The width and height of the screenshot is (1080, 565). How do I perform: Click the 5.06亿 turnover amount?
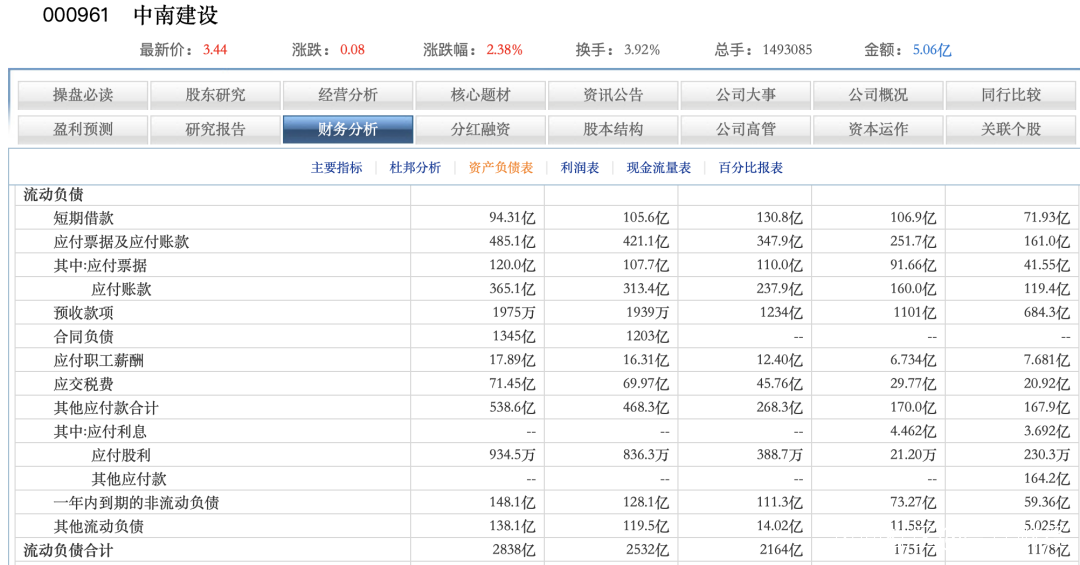932,50
